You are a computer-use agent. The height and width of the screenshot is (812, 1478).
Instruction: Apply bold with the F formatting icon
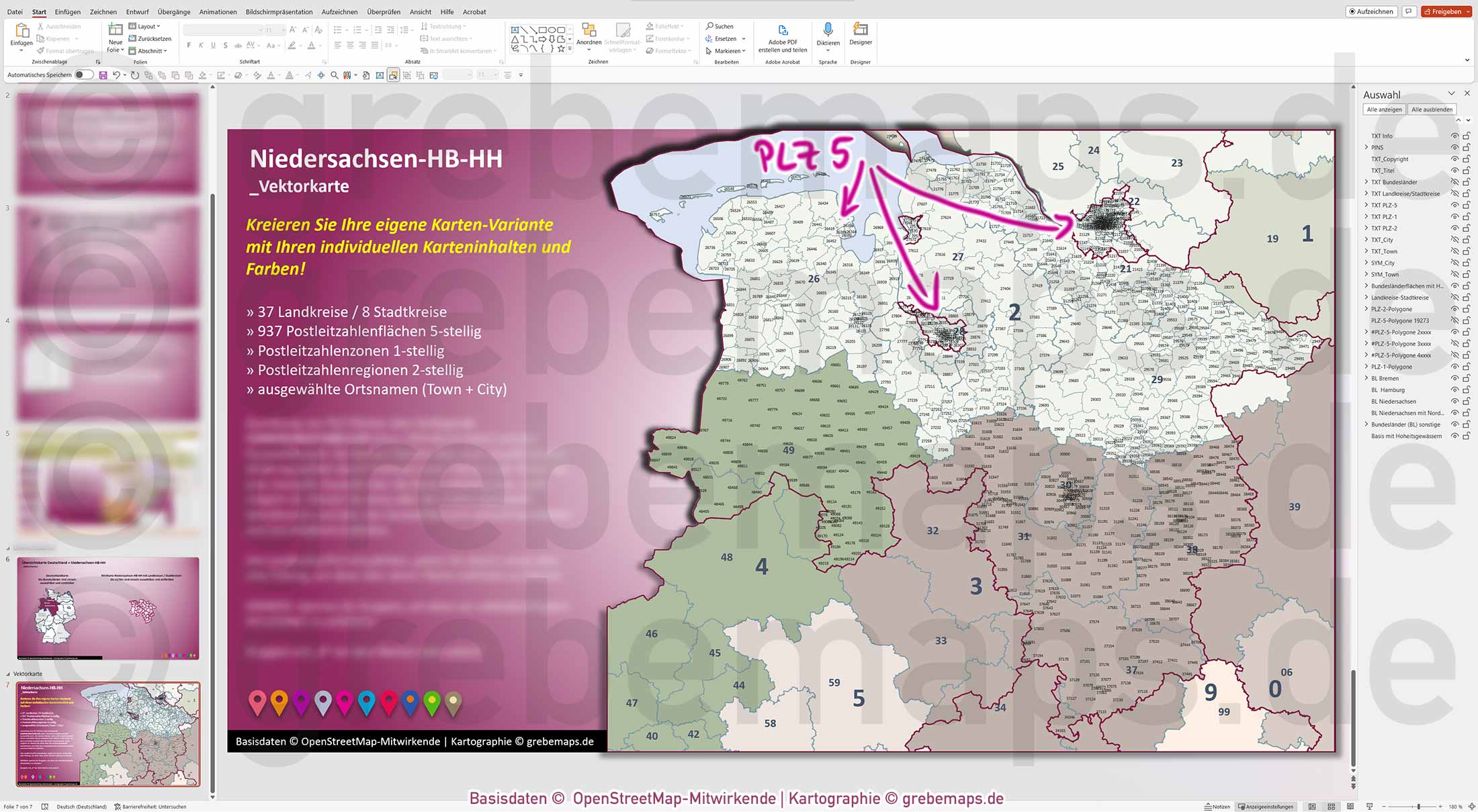tap(190, 45)
